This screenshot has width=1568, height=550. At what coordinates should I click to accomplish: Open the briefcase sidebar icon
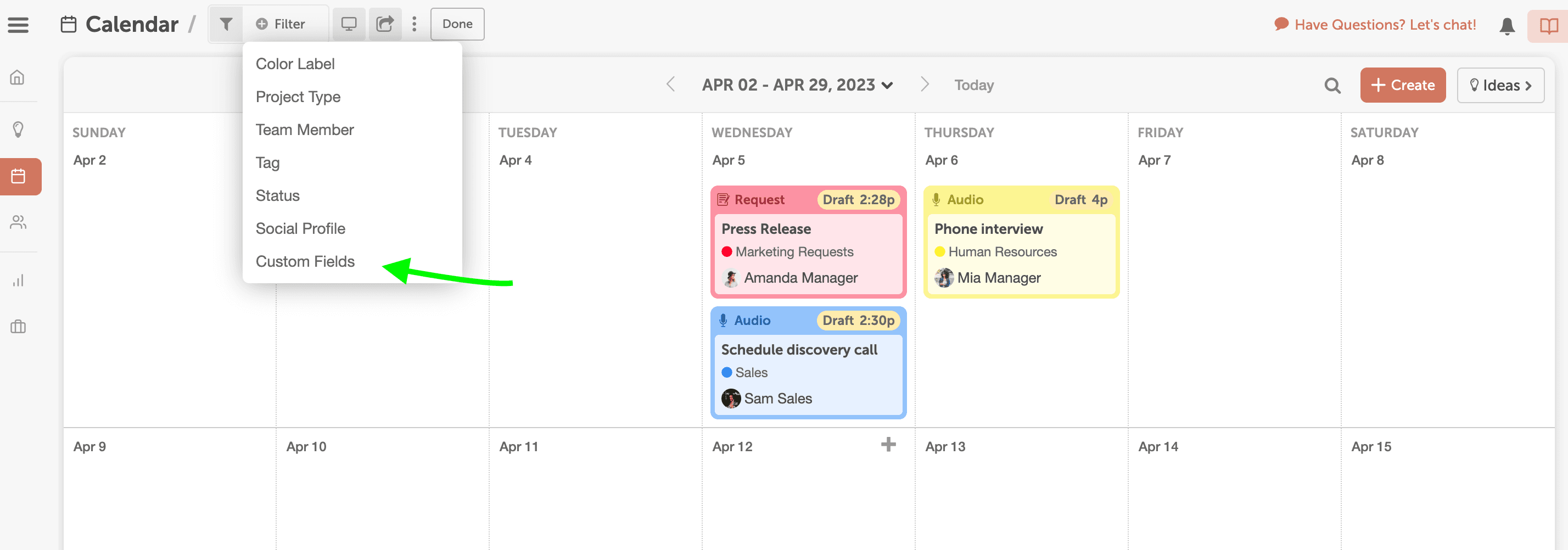pos(18,327)
